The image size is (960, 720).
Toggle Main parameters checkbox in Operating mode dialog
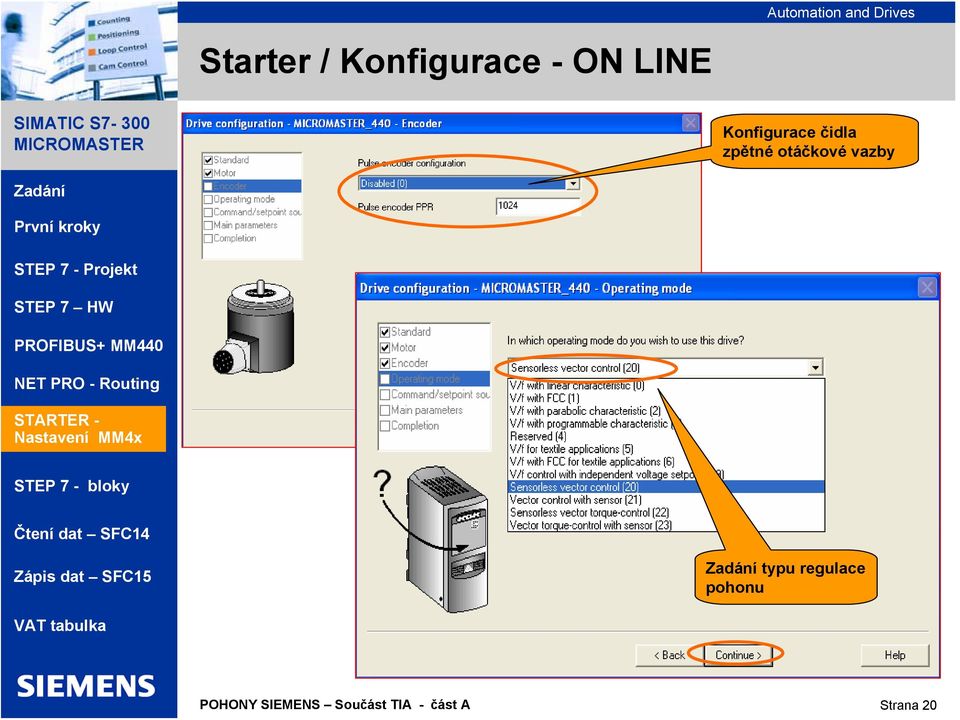pyautogui.click(x=385, y=410)
